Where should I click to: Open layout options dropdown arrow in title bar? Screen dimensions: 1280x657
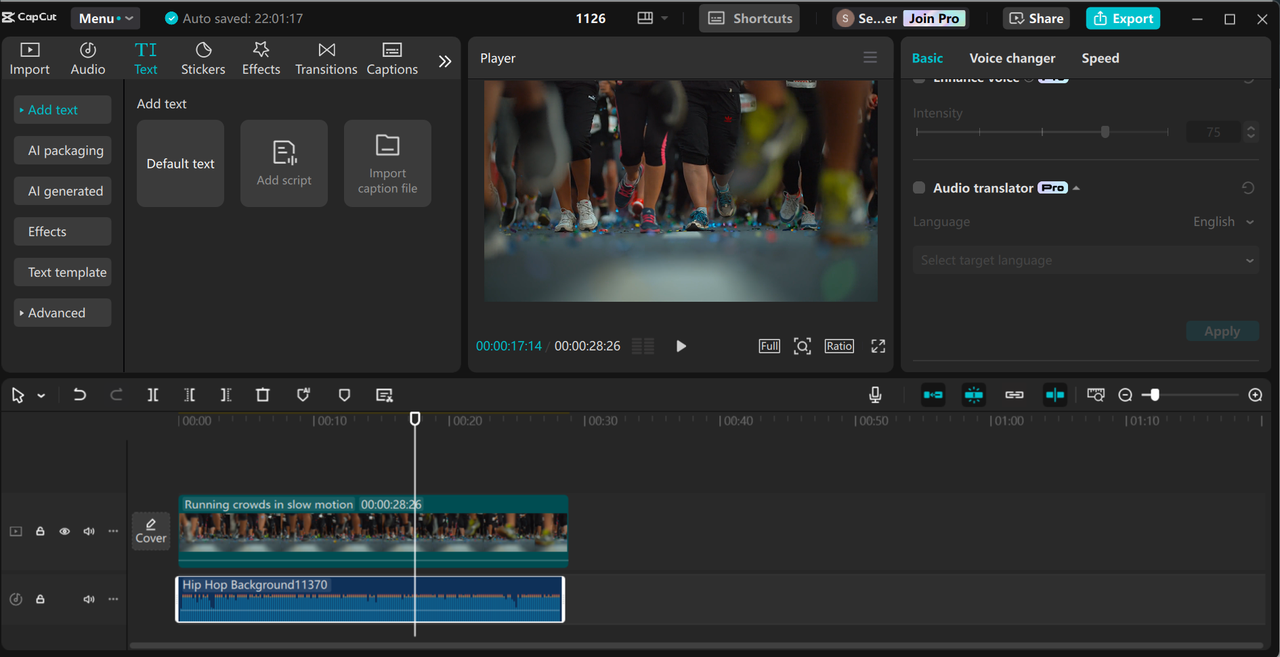point(664,18)
